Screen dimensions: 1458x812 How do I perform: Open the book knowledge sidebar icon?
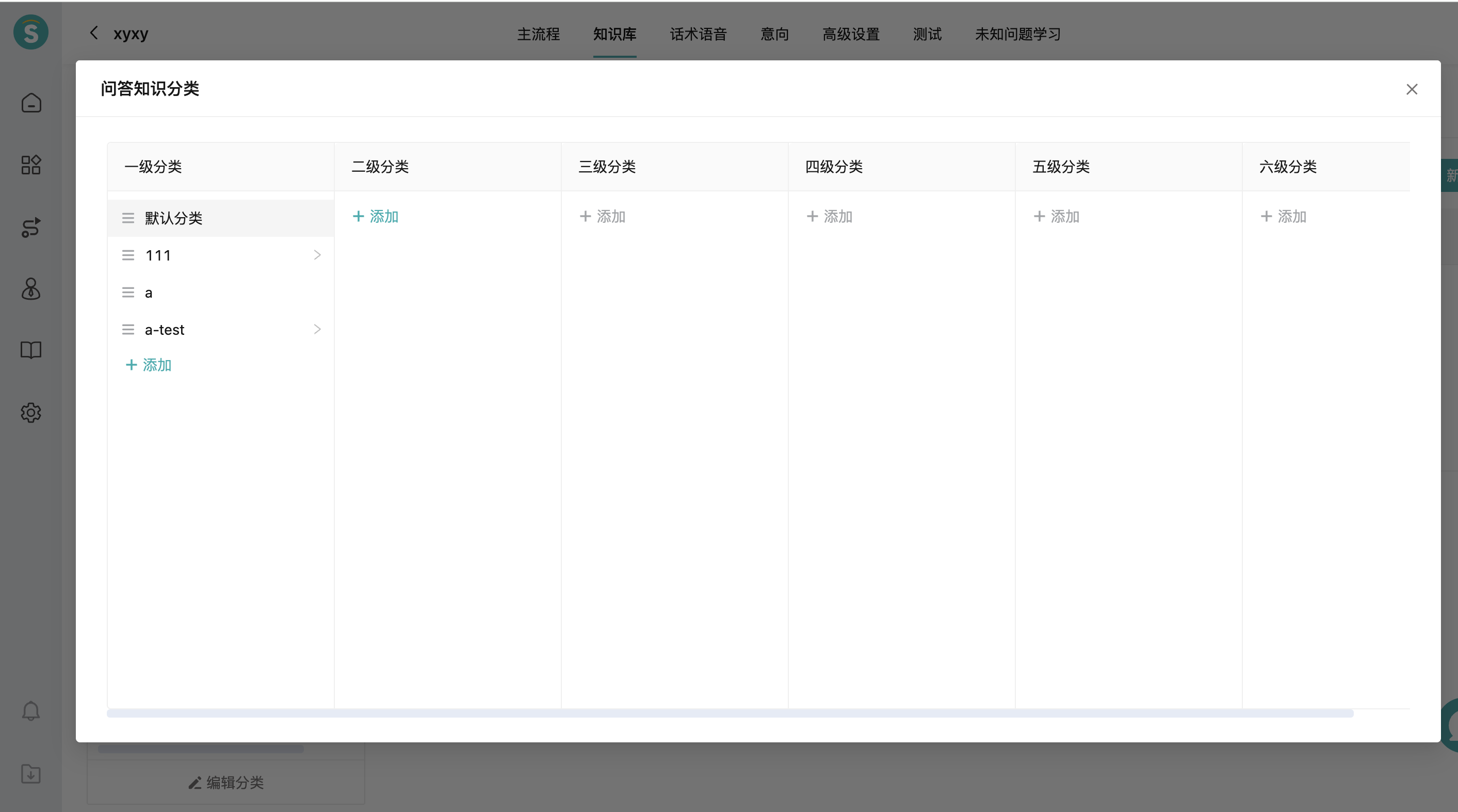click(31, 350)
